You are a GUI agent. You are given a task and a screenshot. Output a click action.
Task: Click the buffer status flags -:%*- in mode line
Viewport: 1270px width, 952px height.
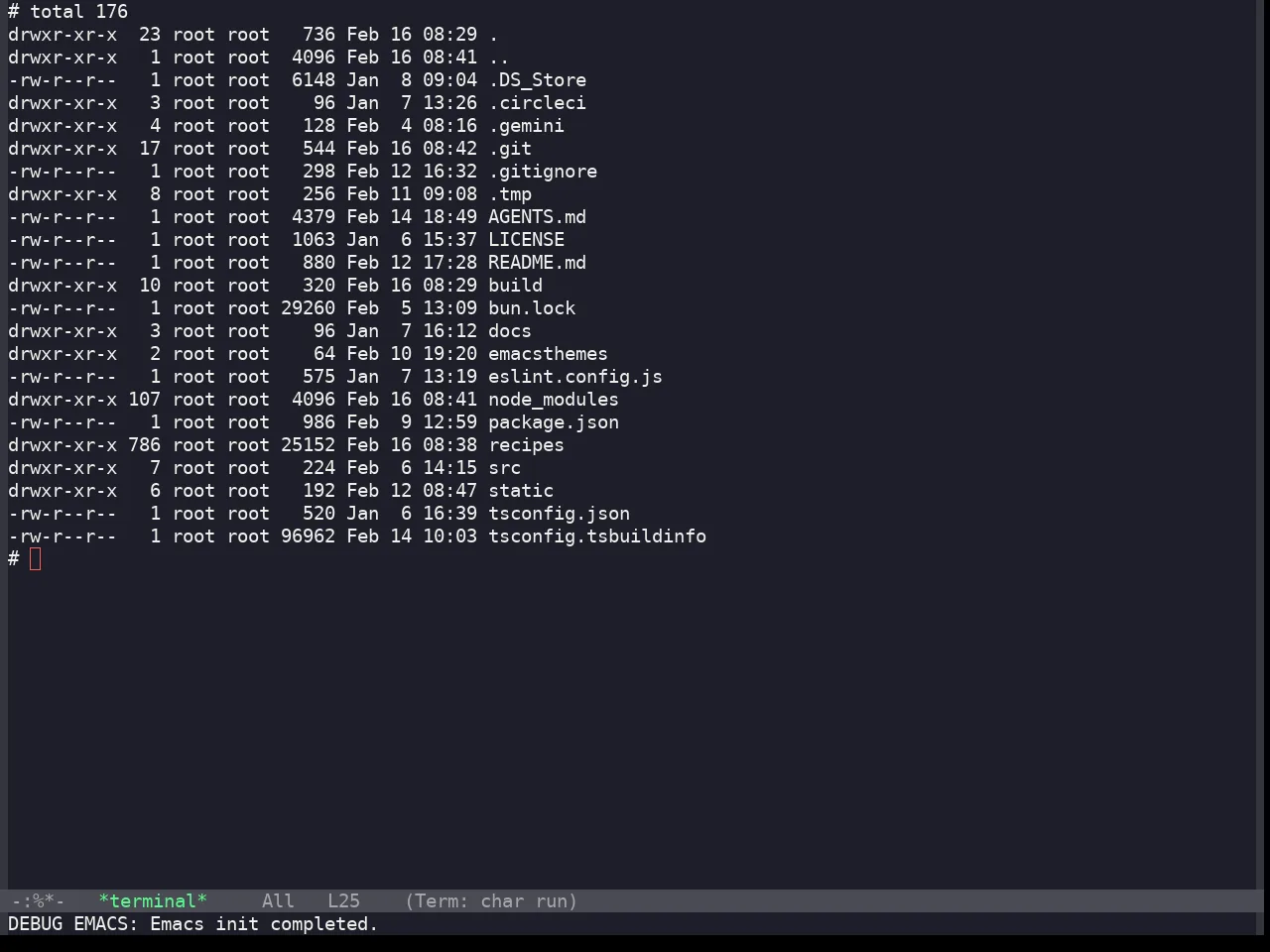pyautogui.click(x=38, y=901)
